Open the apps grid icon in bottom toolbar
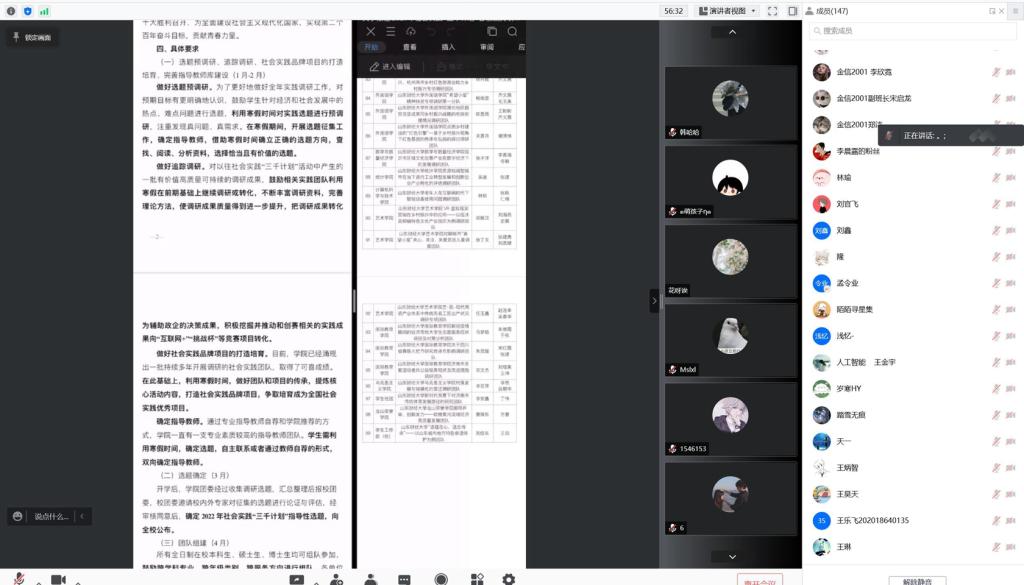 477,579
